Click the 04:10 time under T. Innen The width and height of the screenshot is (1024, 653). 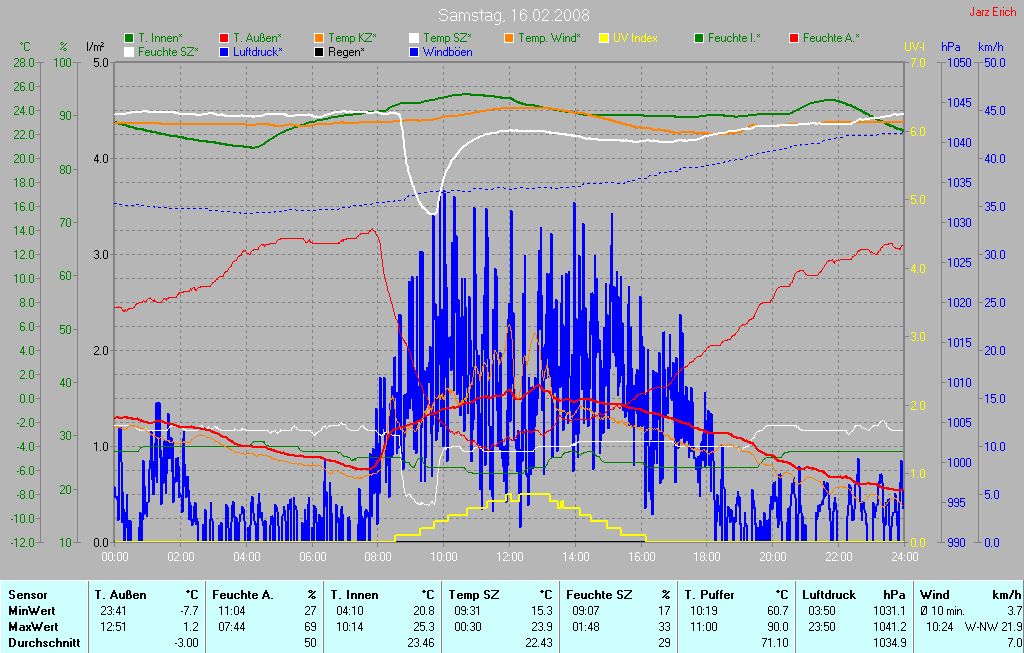(349, 611)
